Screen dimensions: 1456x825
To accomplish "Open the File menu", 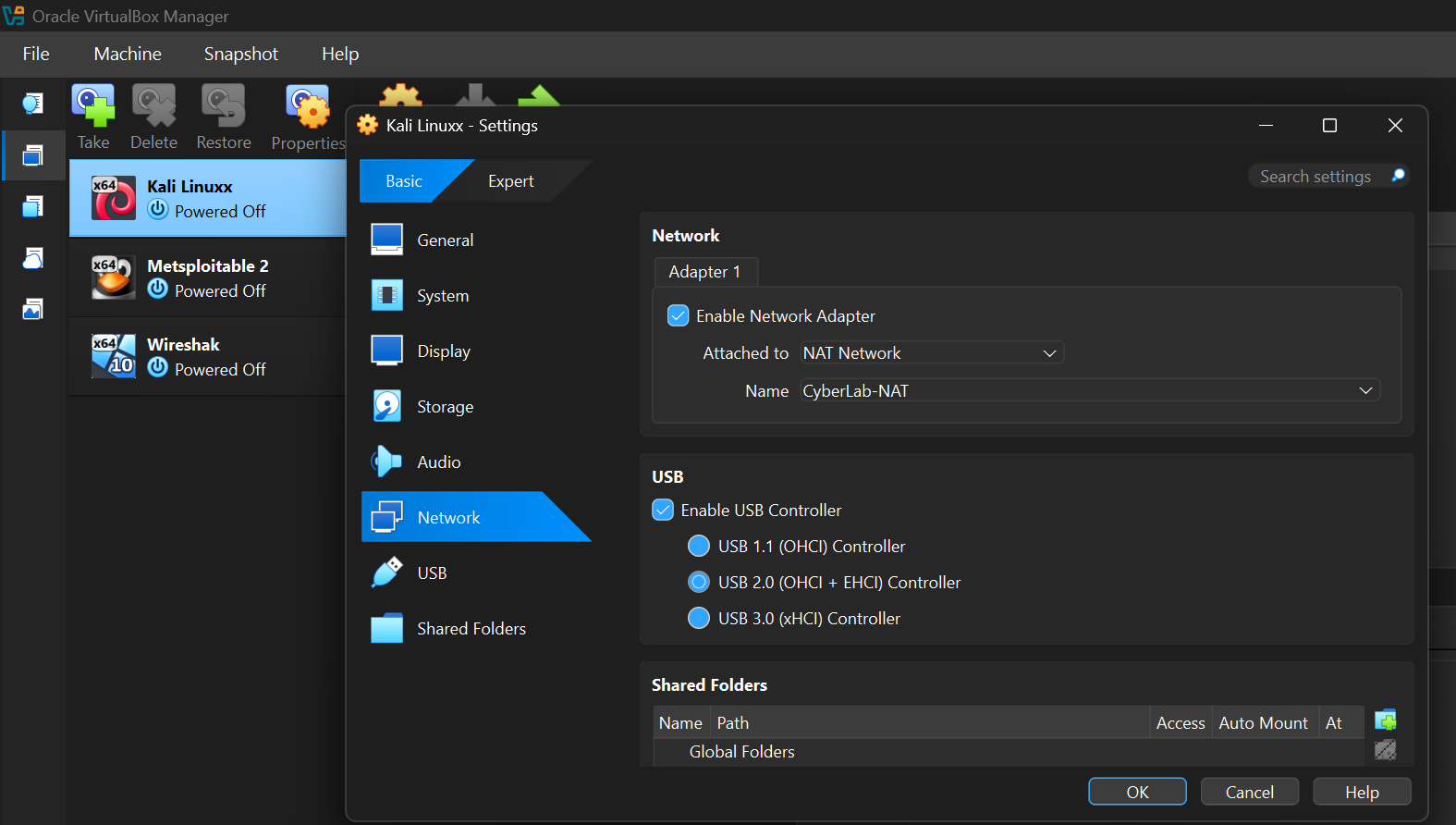I will [x=36, y=54].
